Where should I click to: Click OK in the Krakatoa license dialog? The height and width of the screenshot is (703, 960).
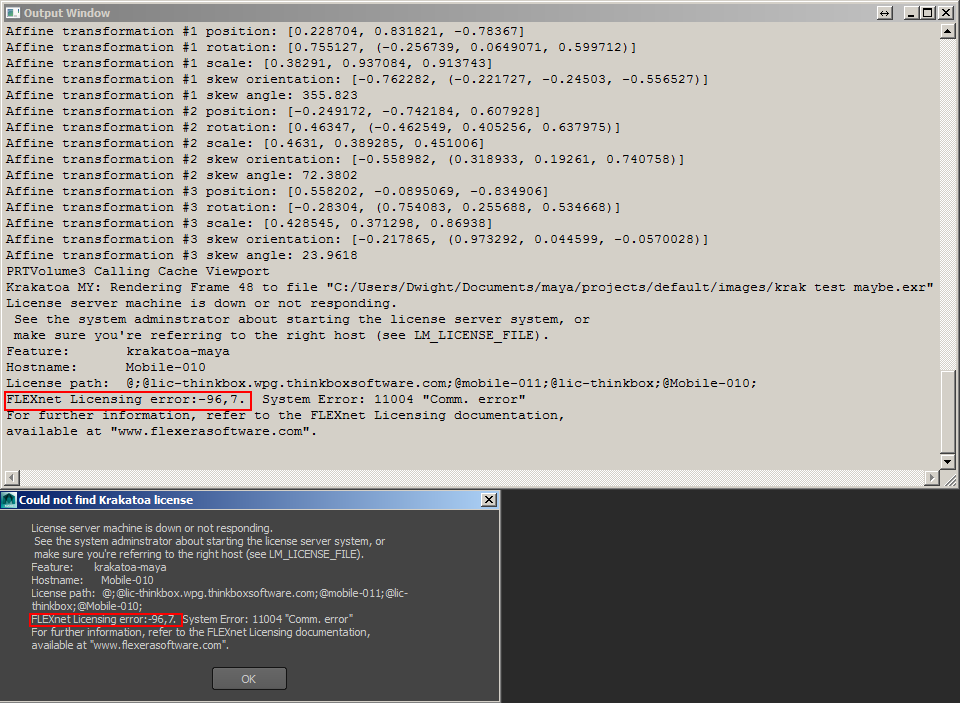click(x=249, y=679)
